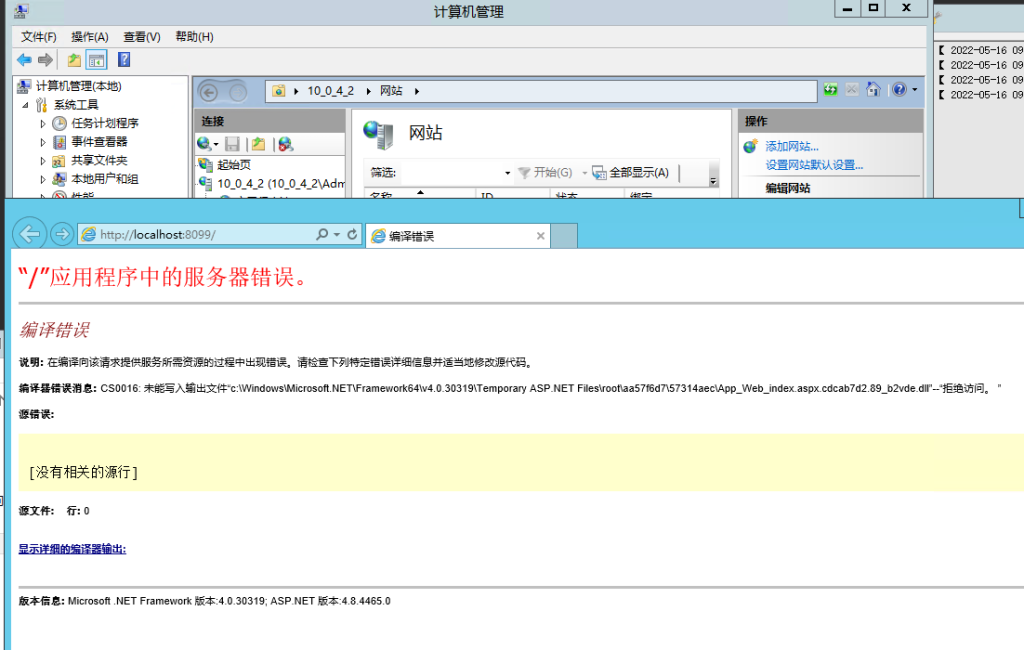Click the 添加网站 link in the Actions panel
Screen dimensions: 1024x650
click(791, 143)
